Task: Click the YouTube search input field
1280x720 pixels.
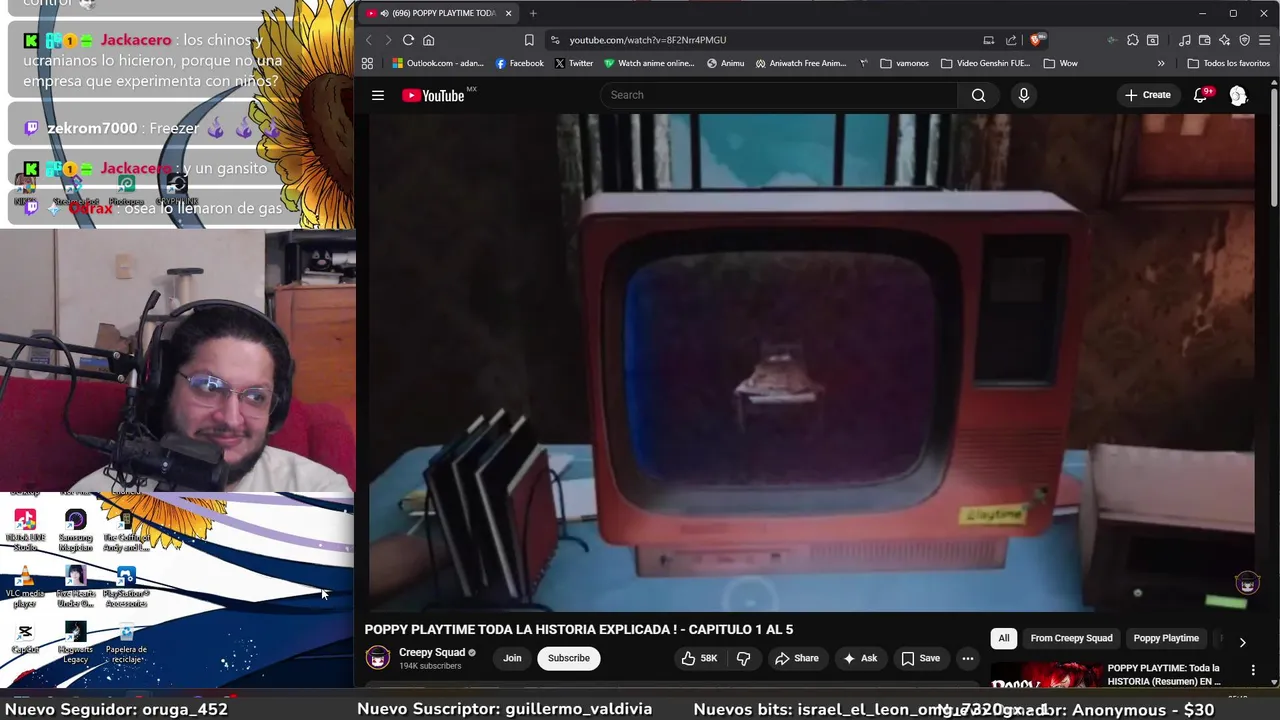Action: (x=779, y=95)
